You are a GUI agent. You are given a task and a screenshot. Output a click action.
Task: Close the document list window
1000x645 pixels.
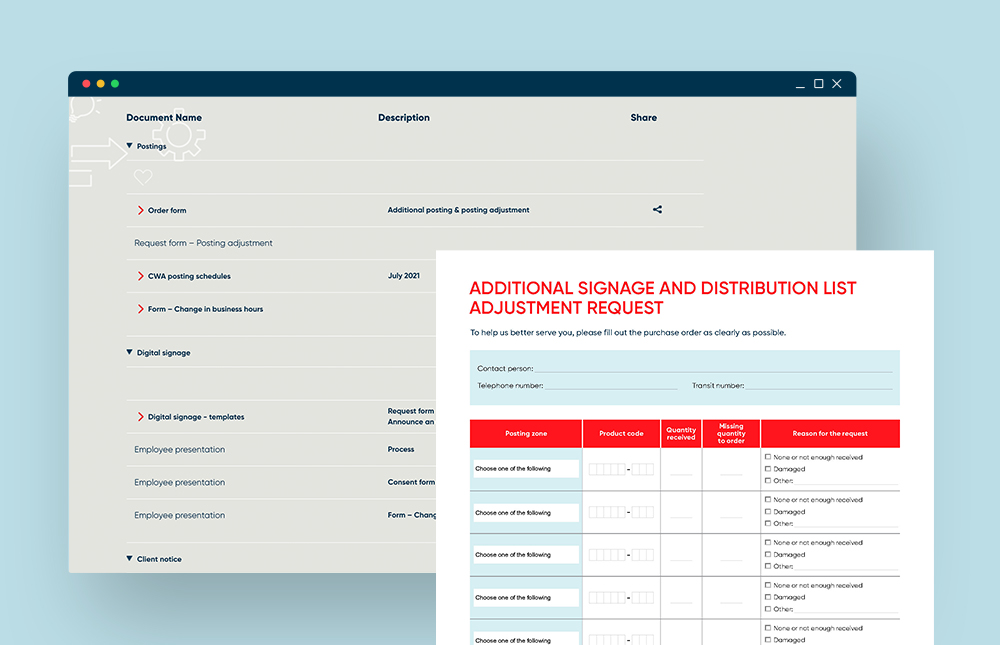(x=837, y=84)
